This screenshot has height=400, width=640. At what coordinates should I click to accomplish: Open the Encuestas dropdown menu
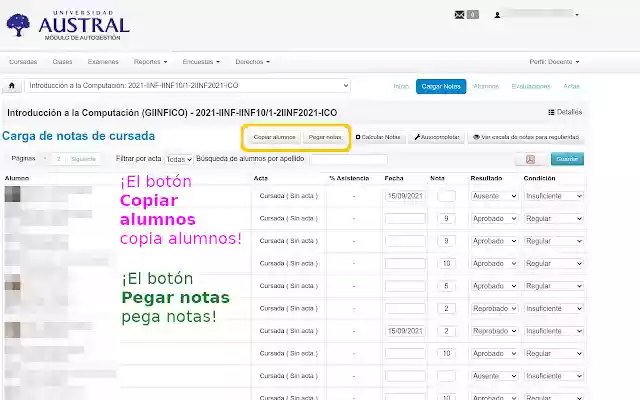point(201,62)
